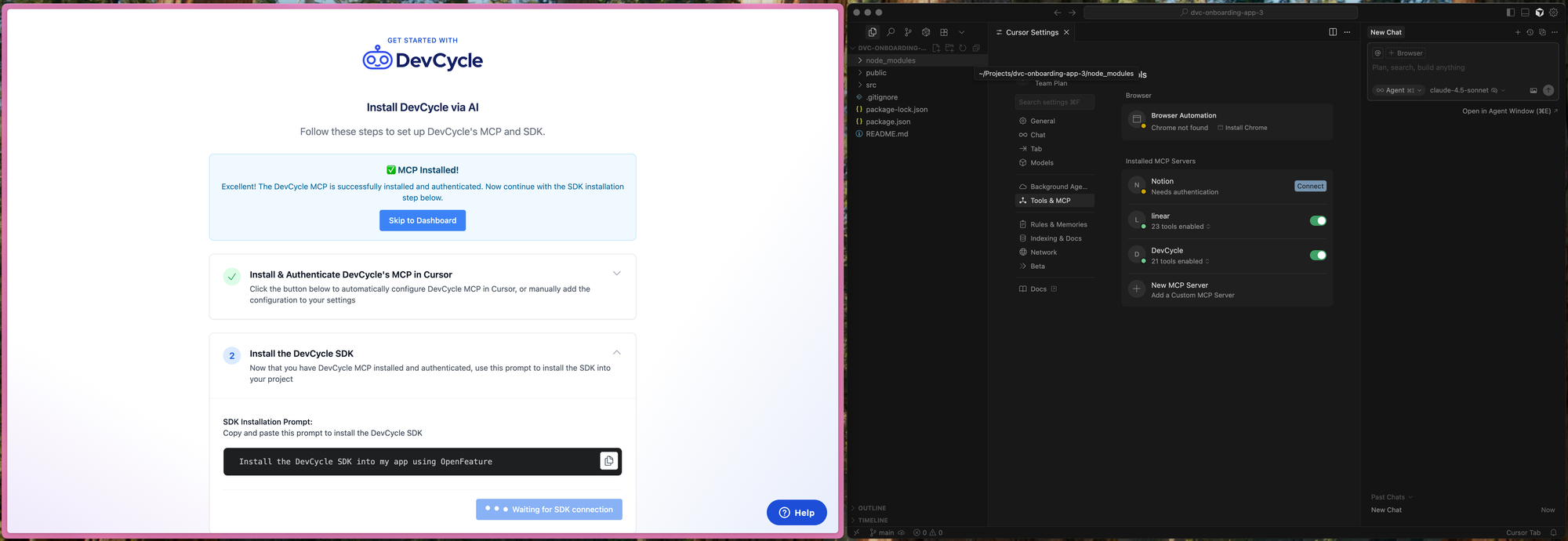Image resolution: width=1568 pixels, height=541 pixels.
Task: Toggle the bottom panel layout icon
Action: pos(1525,13)
